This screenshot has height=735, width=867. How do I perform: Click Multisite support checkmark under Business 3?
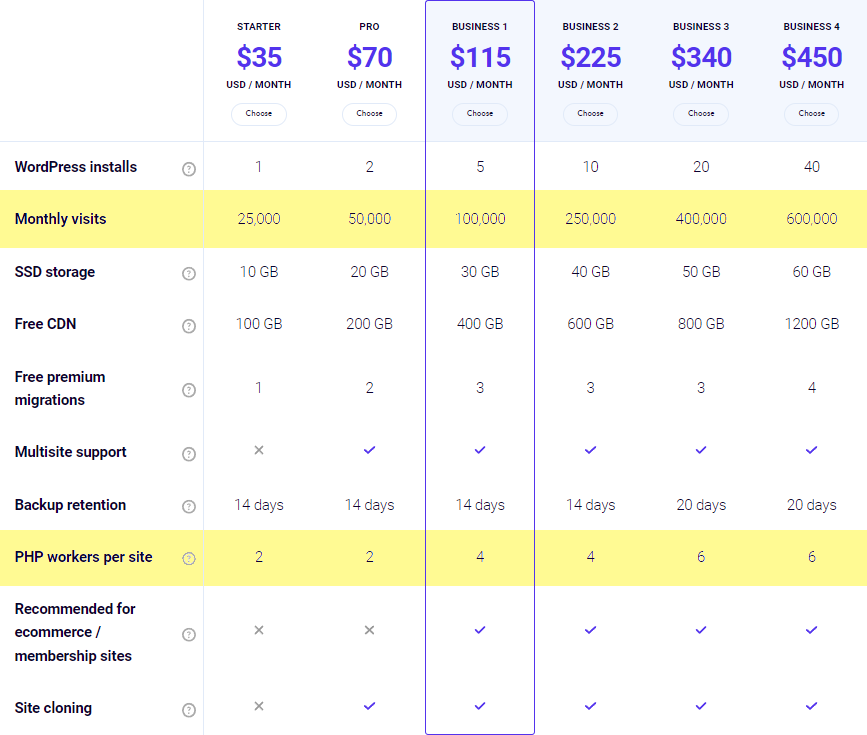click(x=701, y=450)
